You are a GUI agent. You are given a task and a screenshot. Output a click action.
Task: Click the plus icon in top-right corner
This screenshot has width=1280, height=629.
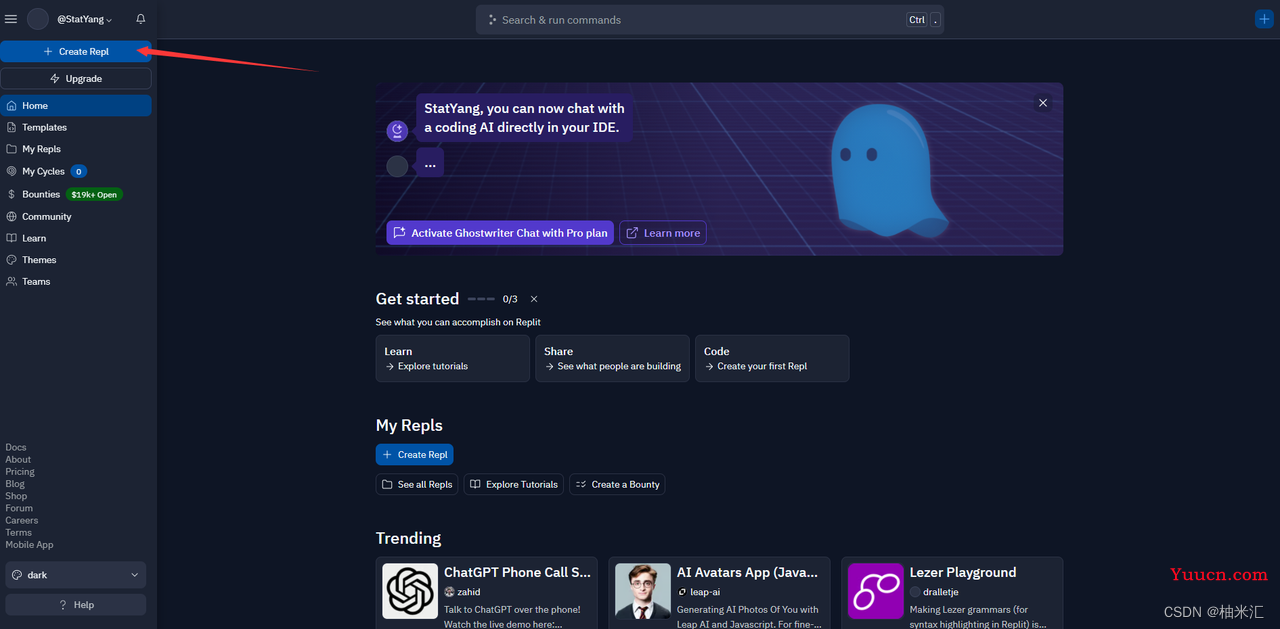[x=1264, y=19]
